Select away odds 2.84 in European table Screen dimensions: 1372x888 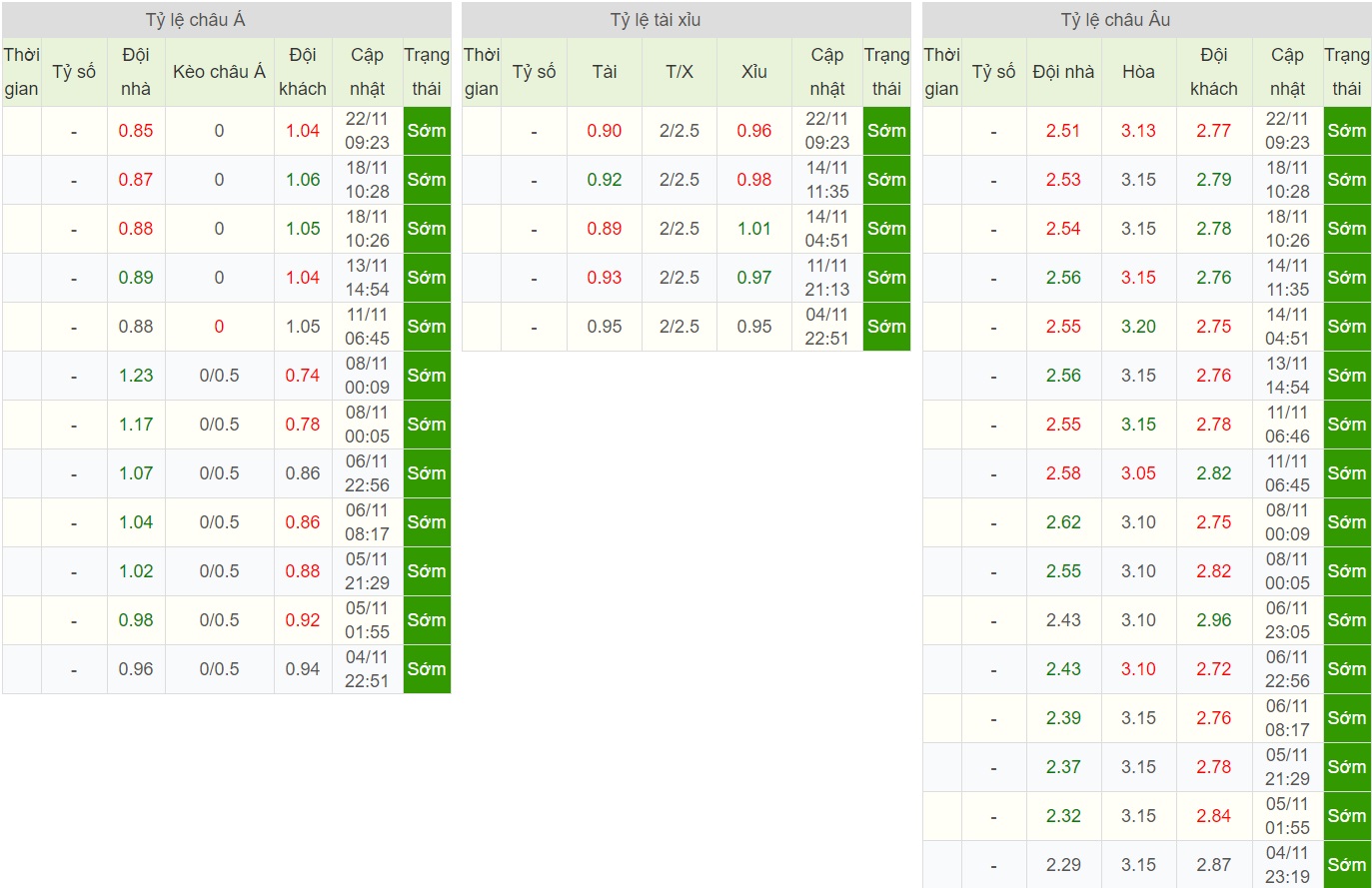(1214, 816)
